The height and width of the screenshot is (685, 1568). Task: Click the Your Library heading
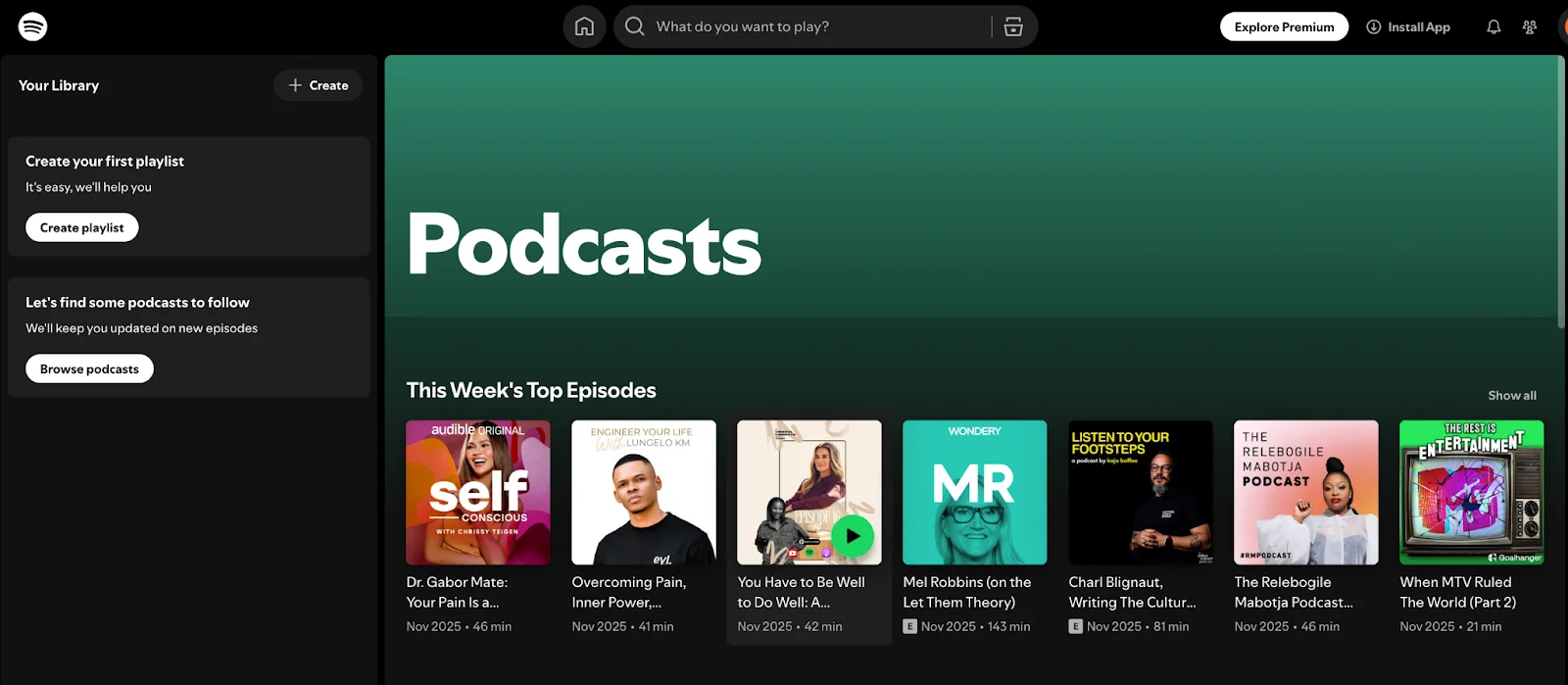(59, 85)
